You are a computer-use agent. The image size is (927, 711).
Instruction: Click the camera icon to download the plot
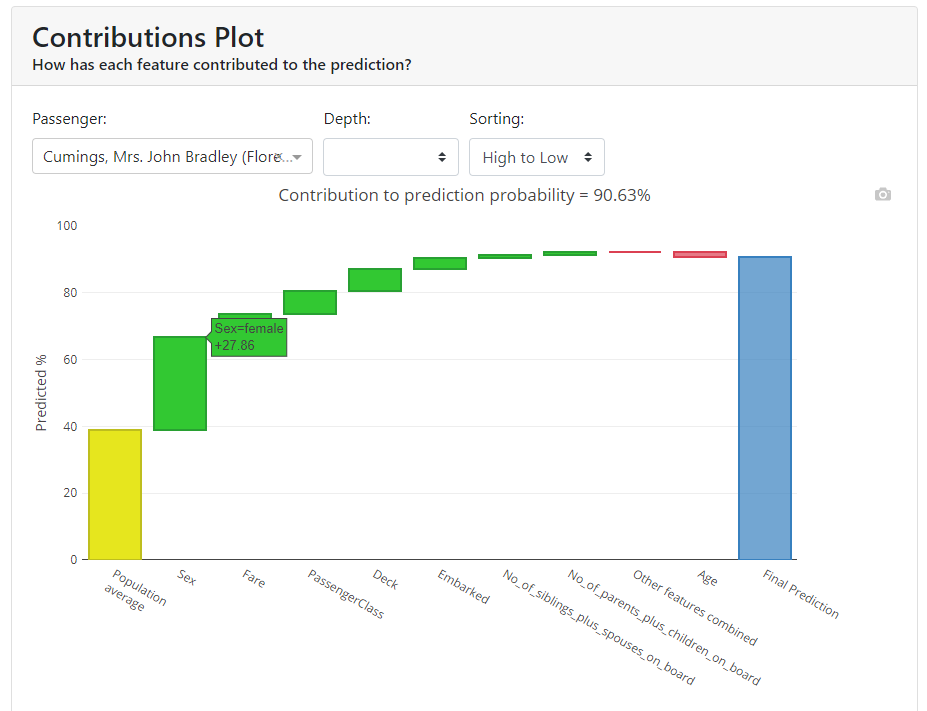pos(881,194)
